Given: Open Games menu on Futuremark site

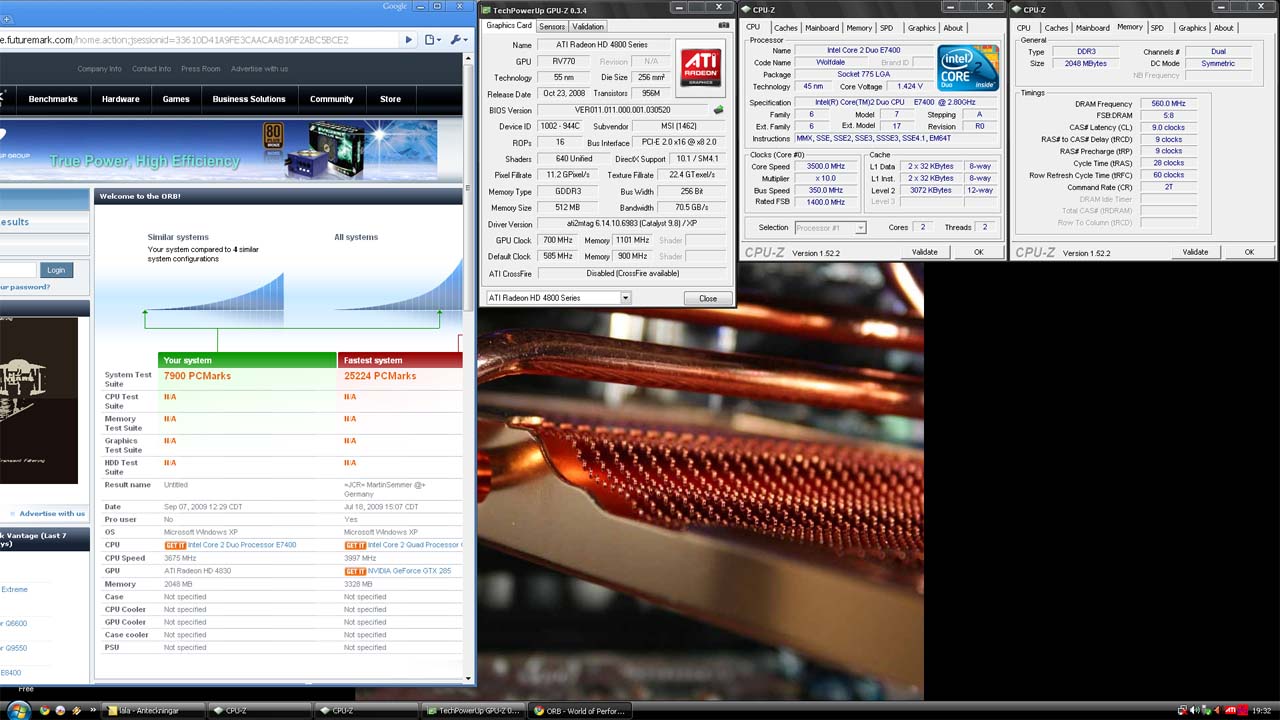Looking at the screenshot, I should coord(176,99).
